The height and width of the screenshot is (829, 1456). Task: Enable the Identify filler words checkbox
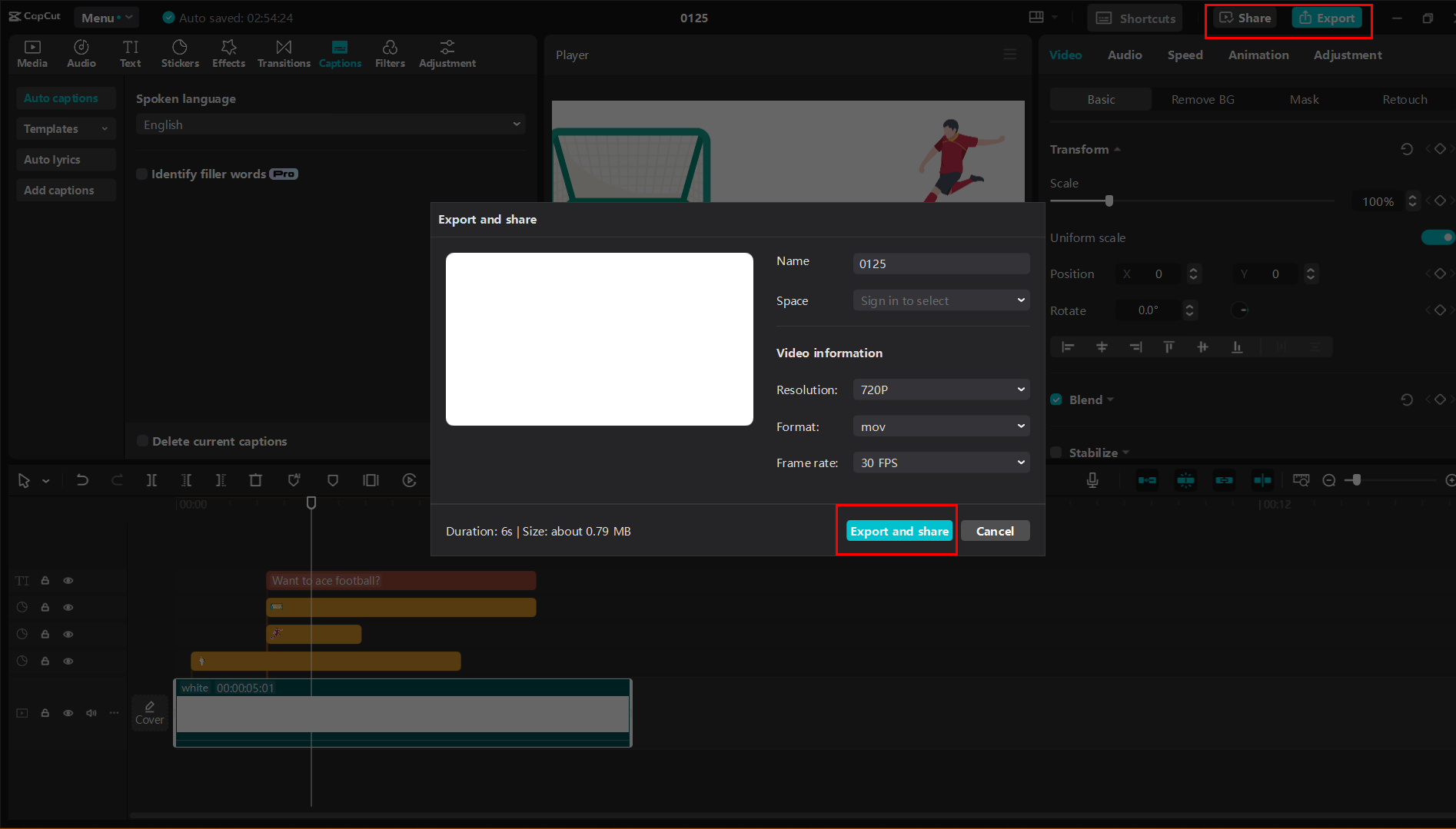coord(142,174)
